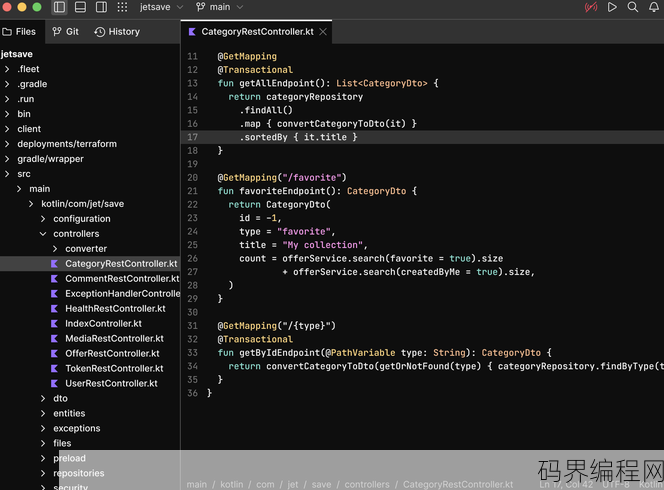
Task: Click the Kotlin icon beside IndexController.kt
Action: pos(54,324)
